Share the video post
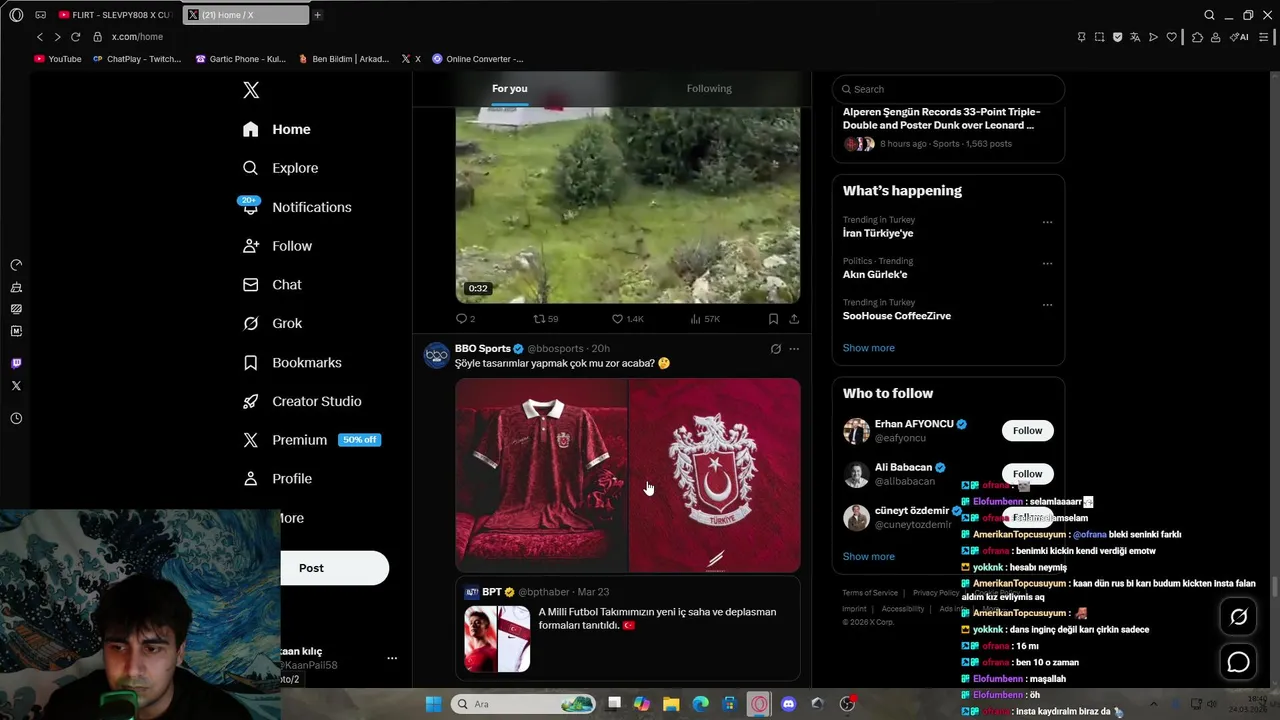The width and height of the screenshot is (1280, 720). [794, 319]
